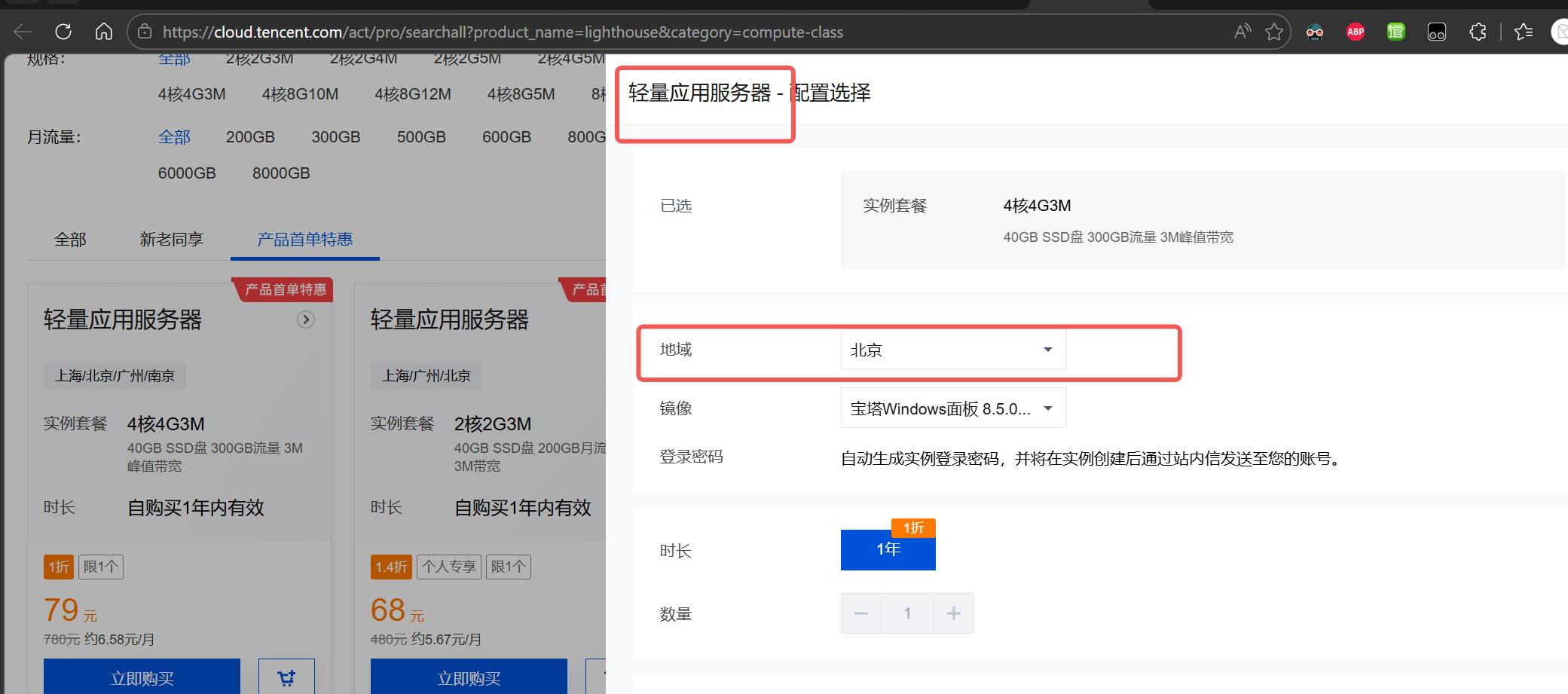
Task: Go back to the previous page
Action: coord(23,32)
